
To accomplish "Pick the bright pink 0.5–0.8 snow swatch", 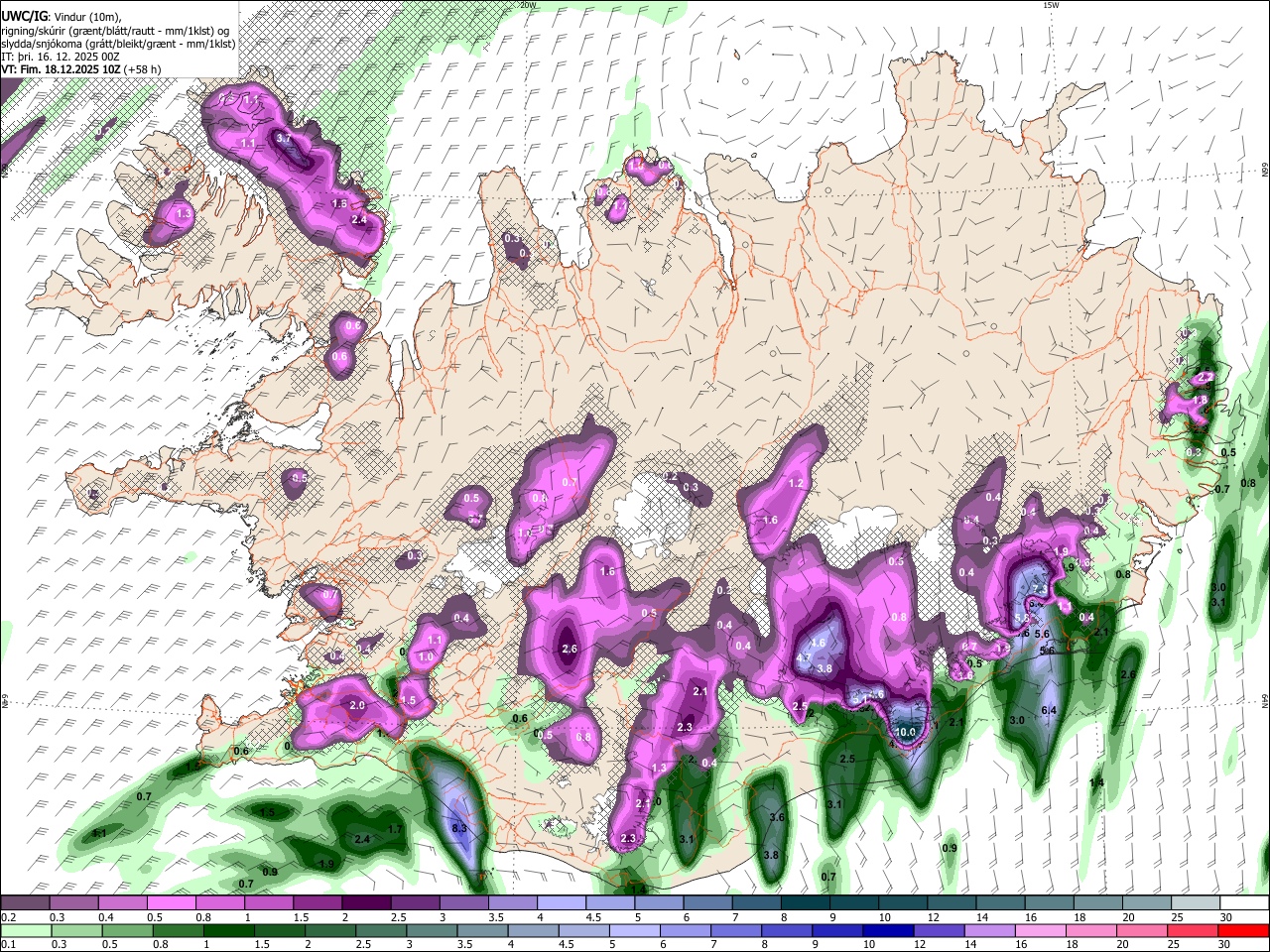I will pos(171,903).
